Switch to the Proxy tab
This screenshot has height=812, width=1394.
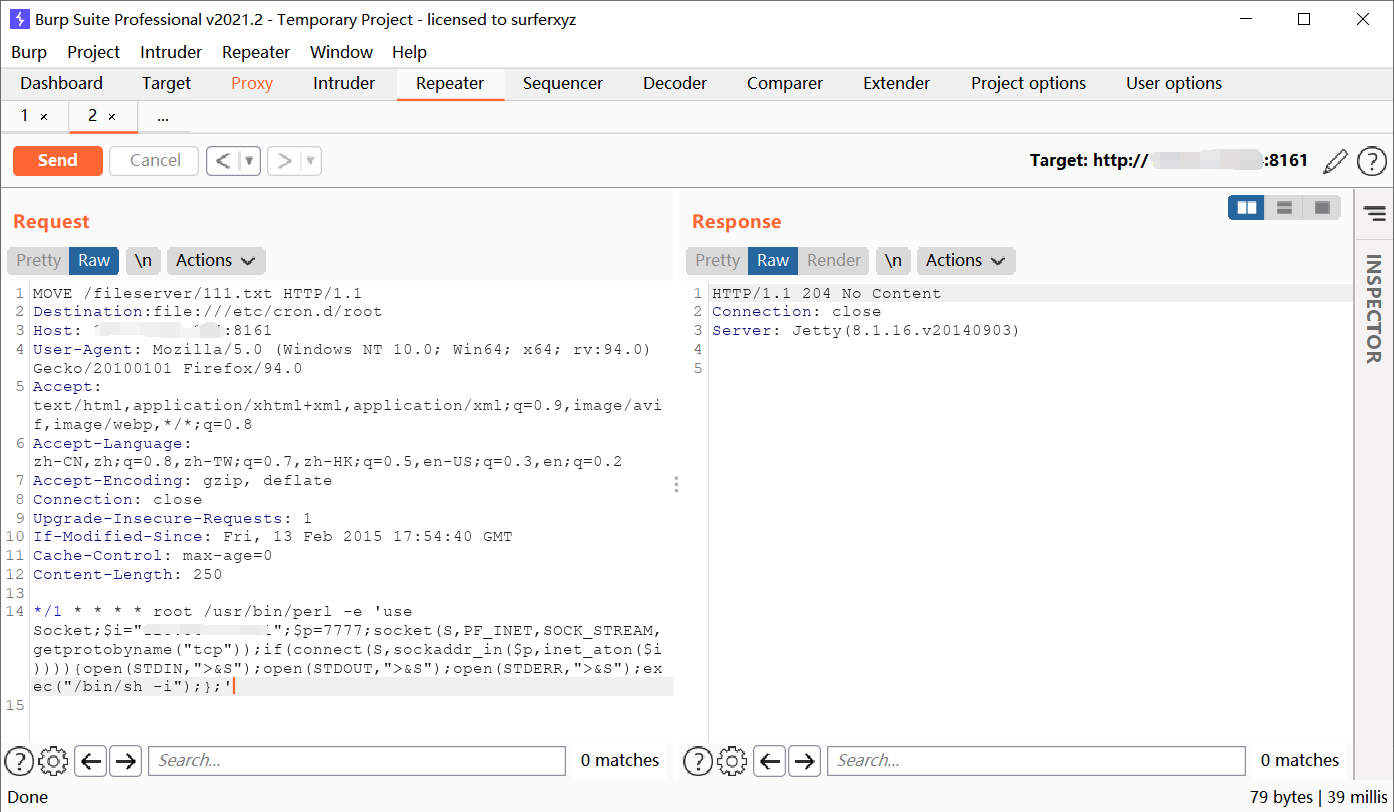(x=252, y=84)
